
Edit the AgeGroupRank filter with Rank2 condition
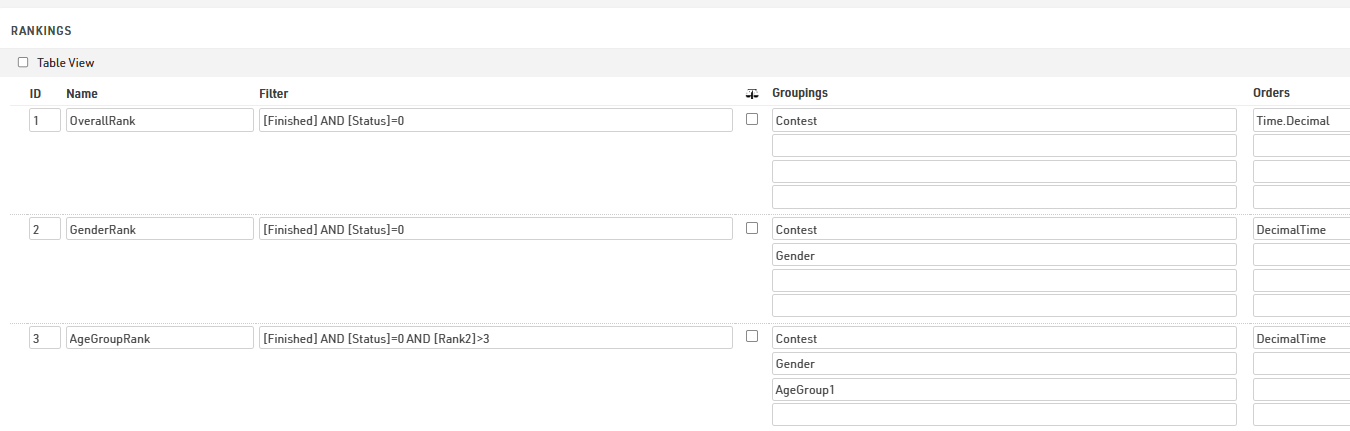495,338
